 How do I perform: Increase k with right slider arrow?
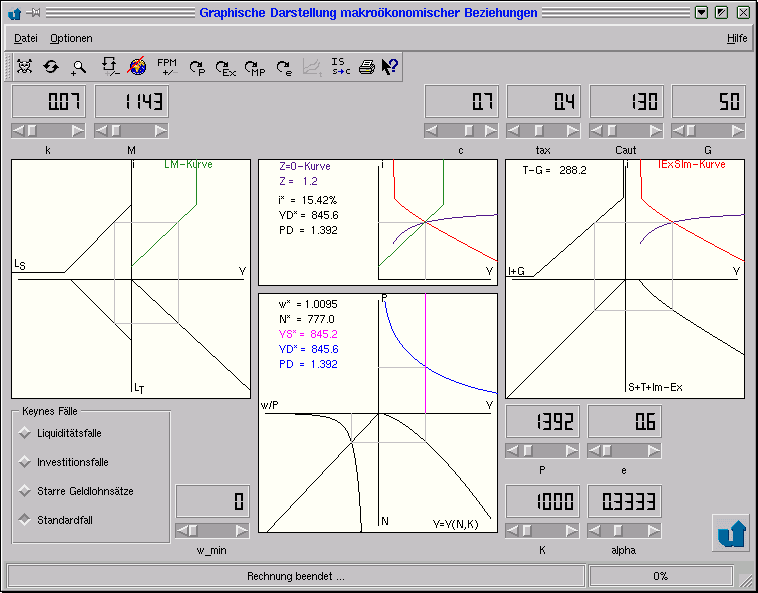point(78,130)
